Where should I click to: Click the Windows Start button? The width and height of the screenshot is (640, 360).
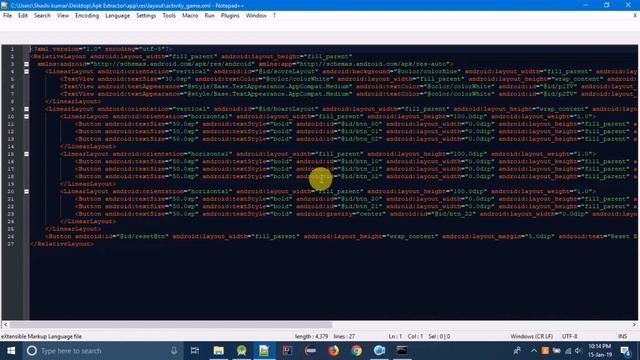click(x=11, y=351)
